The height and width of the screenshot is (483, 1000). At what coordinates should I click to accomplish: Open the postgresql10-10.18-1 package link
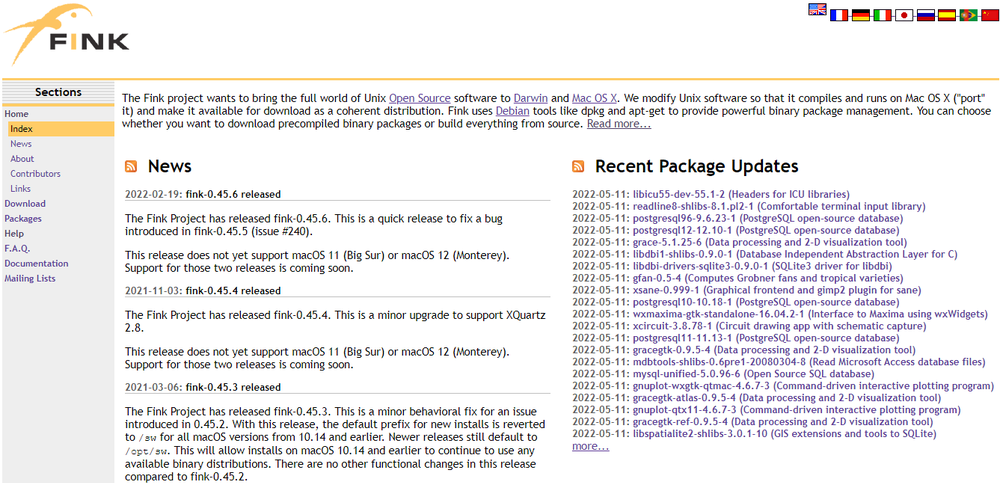(766, 302)
